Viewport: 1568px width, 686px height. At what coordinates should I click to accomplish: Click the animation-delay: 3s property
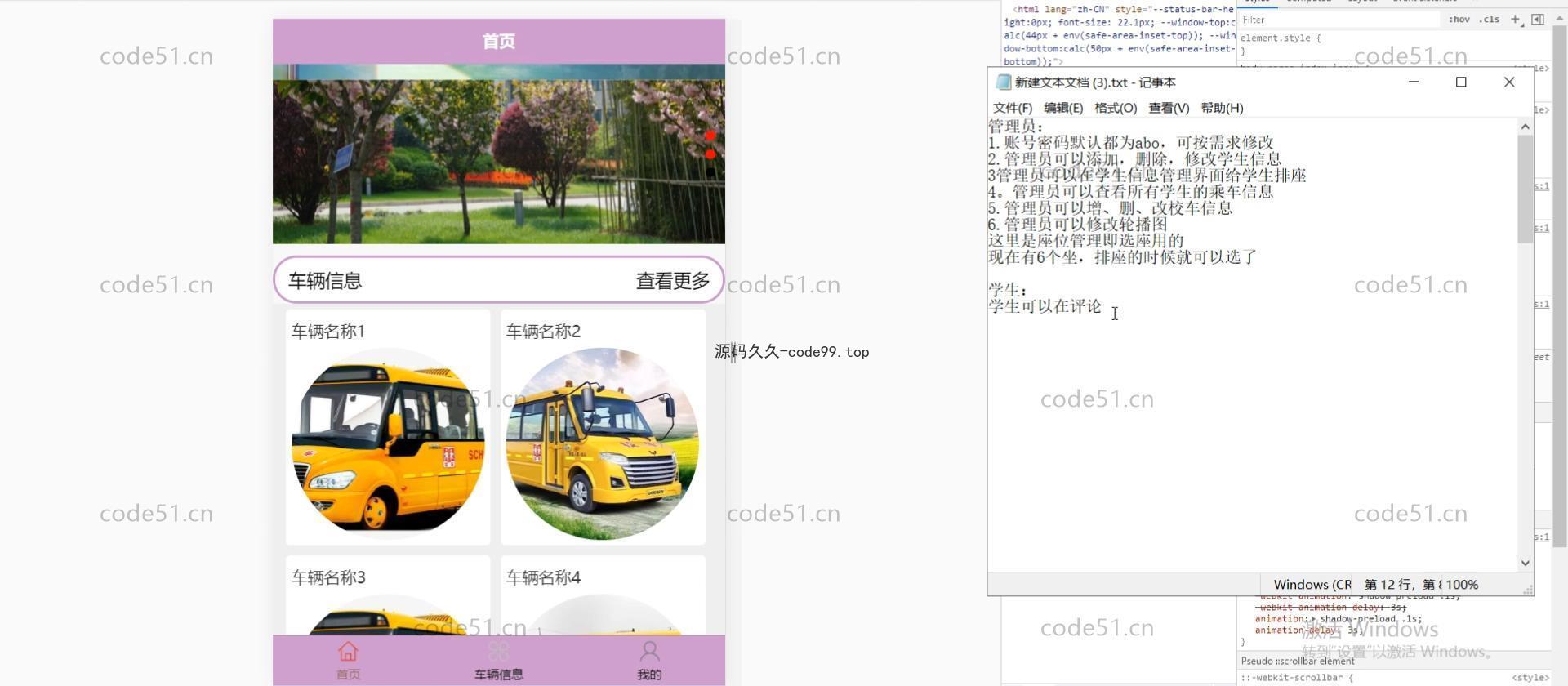point(1309,630)
